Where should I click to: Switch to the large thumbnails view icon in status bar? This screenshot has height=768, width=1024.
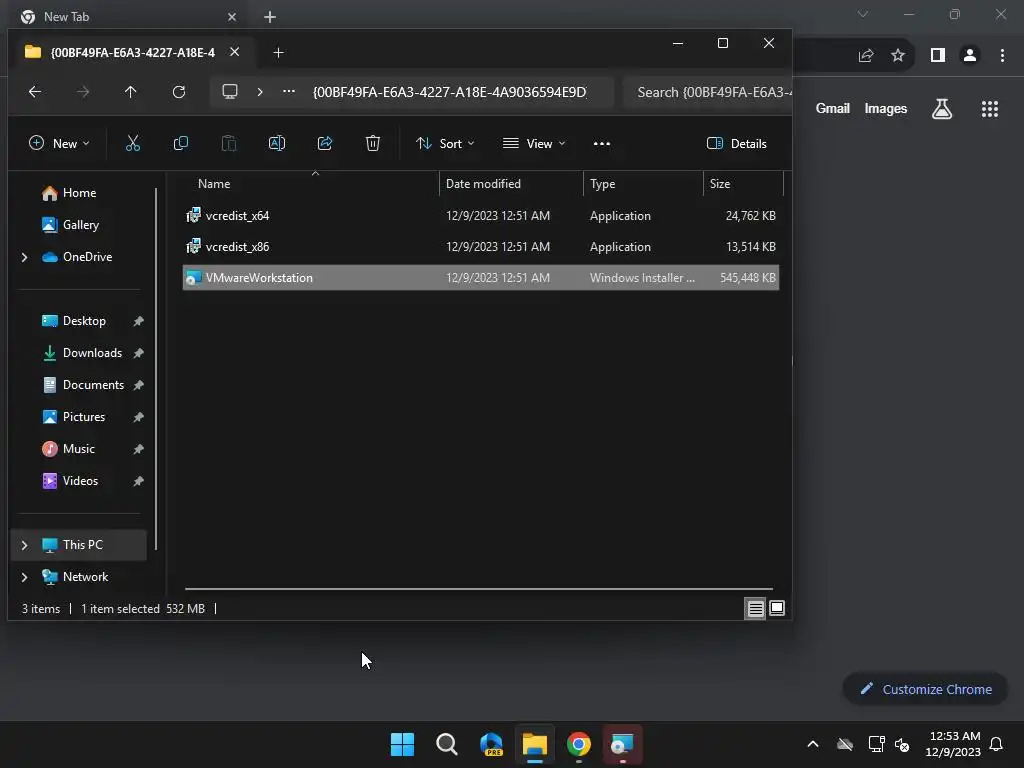(776, 609)
